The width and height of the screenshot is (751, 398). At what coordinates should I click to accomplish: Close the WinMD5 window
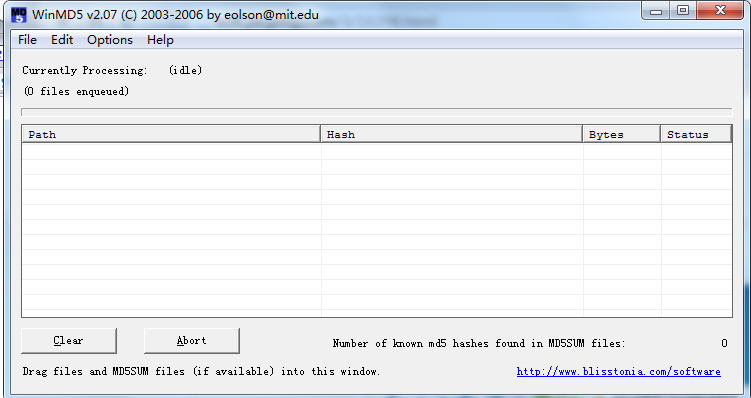point(720,11)
